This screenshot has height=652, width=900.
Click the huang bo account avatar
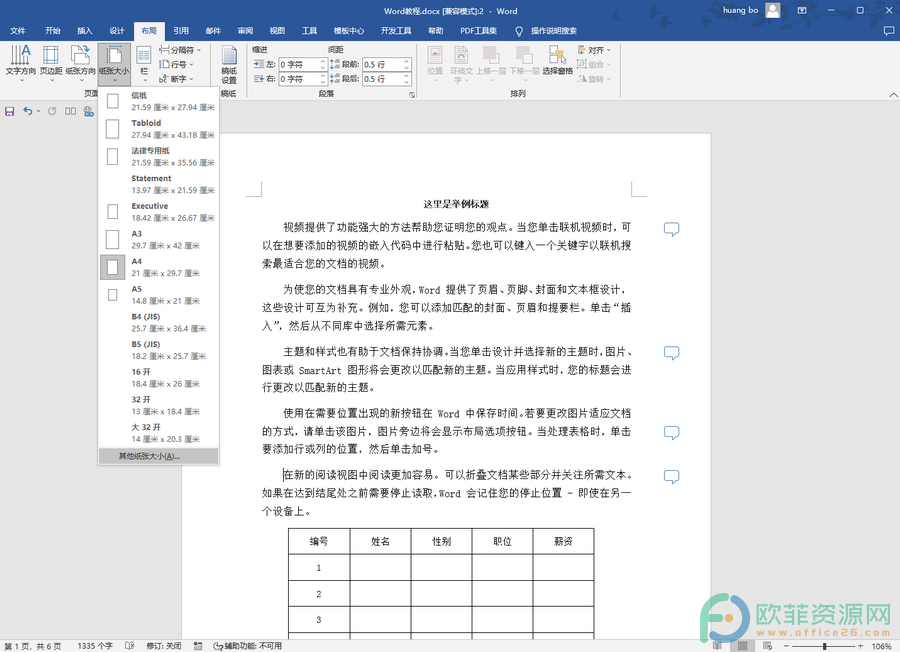tap(773, 10)
